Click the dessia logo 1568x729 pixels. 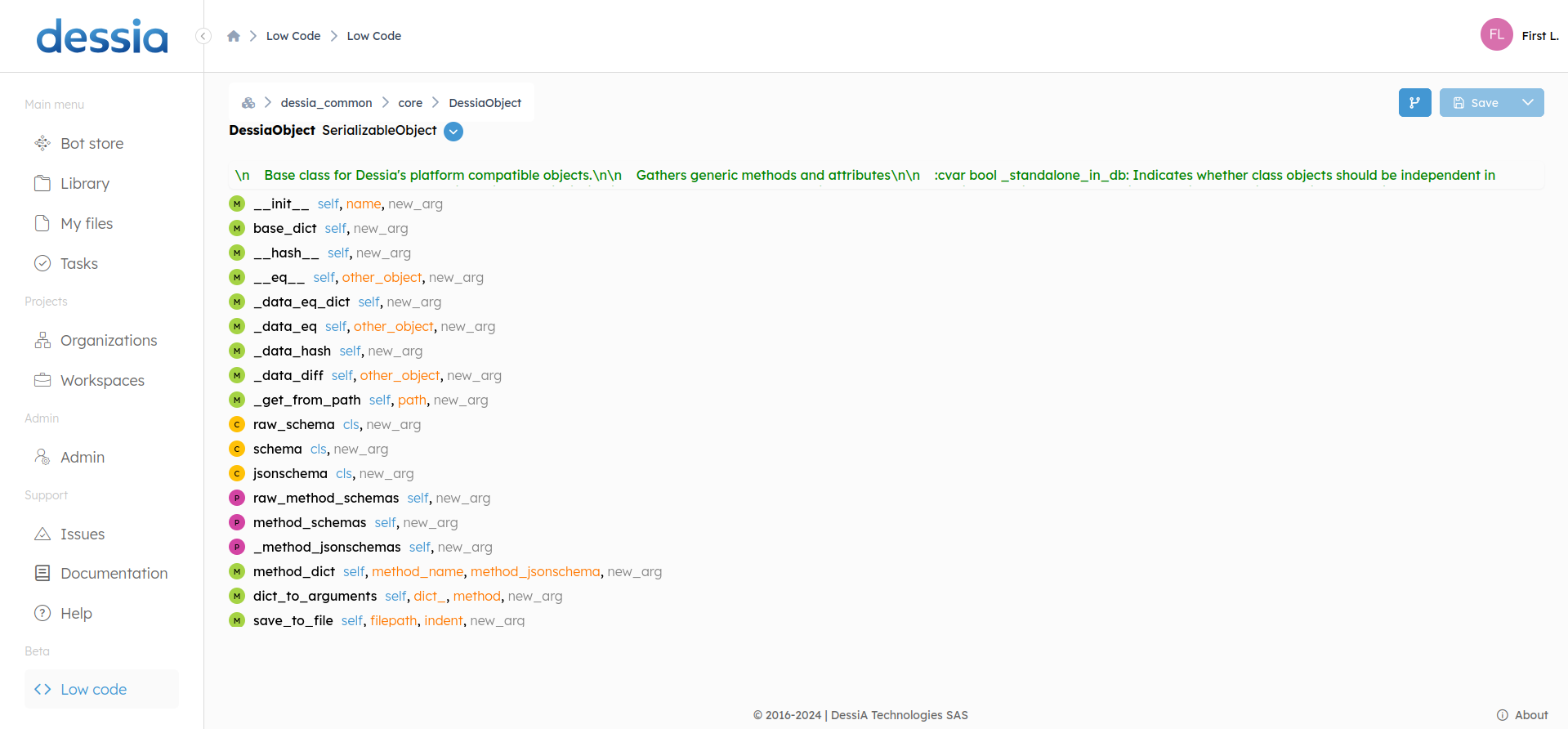click(102, 37)
